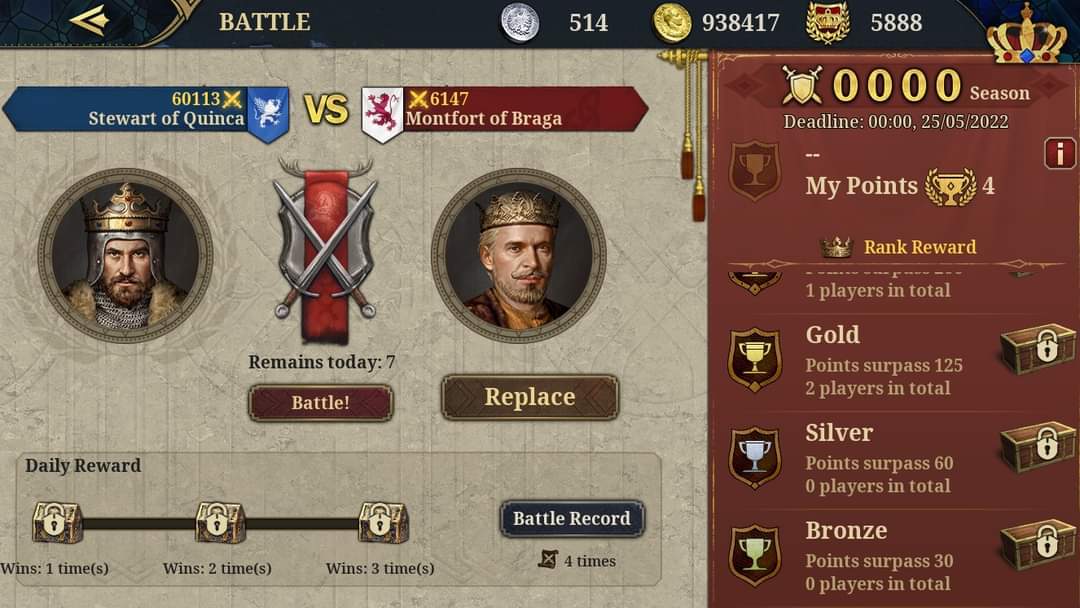Claim the 2-wins daily reward chest
Viewport: 1080px width, 608px height.
220,522
